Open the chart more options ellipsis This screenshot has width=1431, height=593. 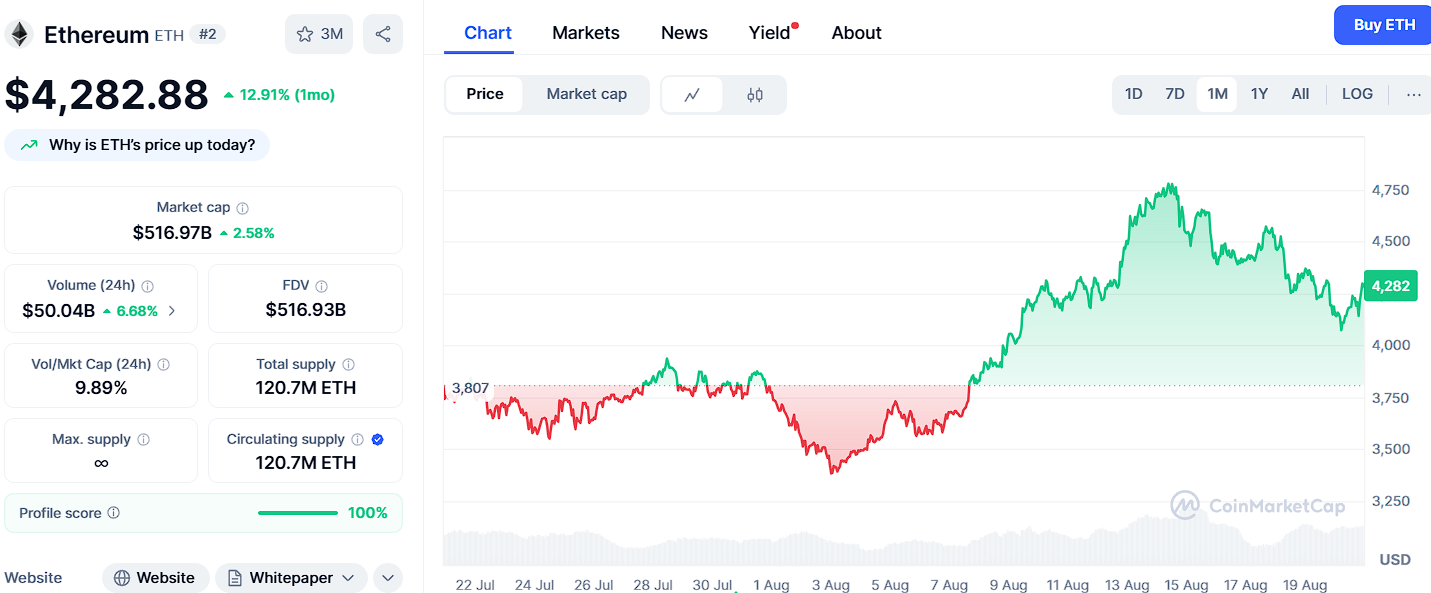(1413, 94)
